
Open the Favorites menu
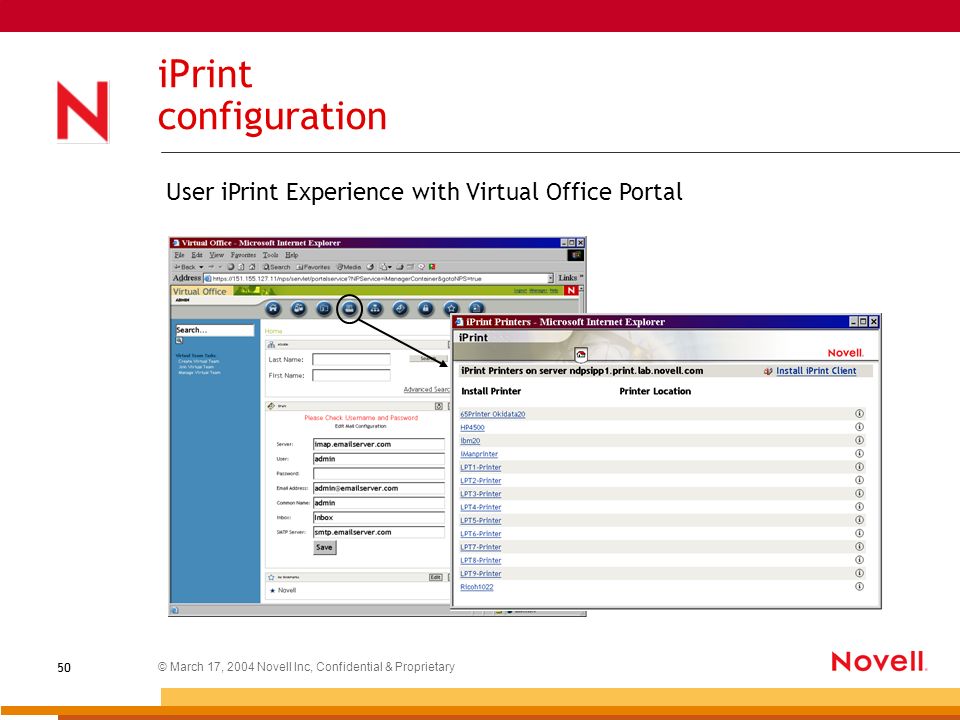pyautogui.click(x=243, y=255)
